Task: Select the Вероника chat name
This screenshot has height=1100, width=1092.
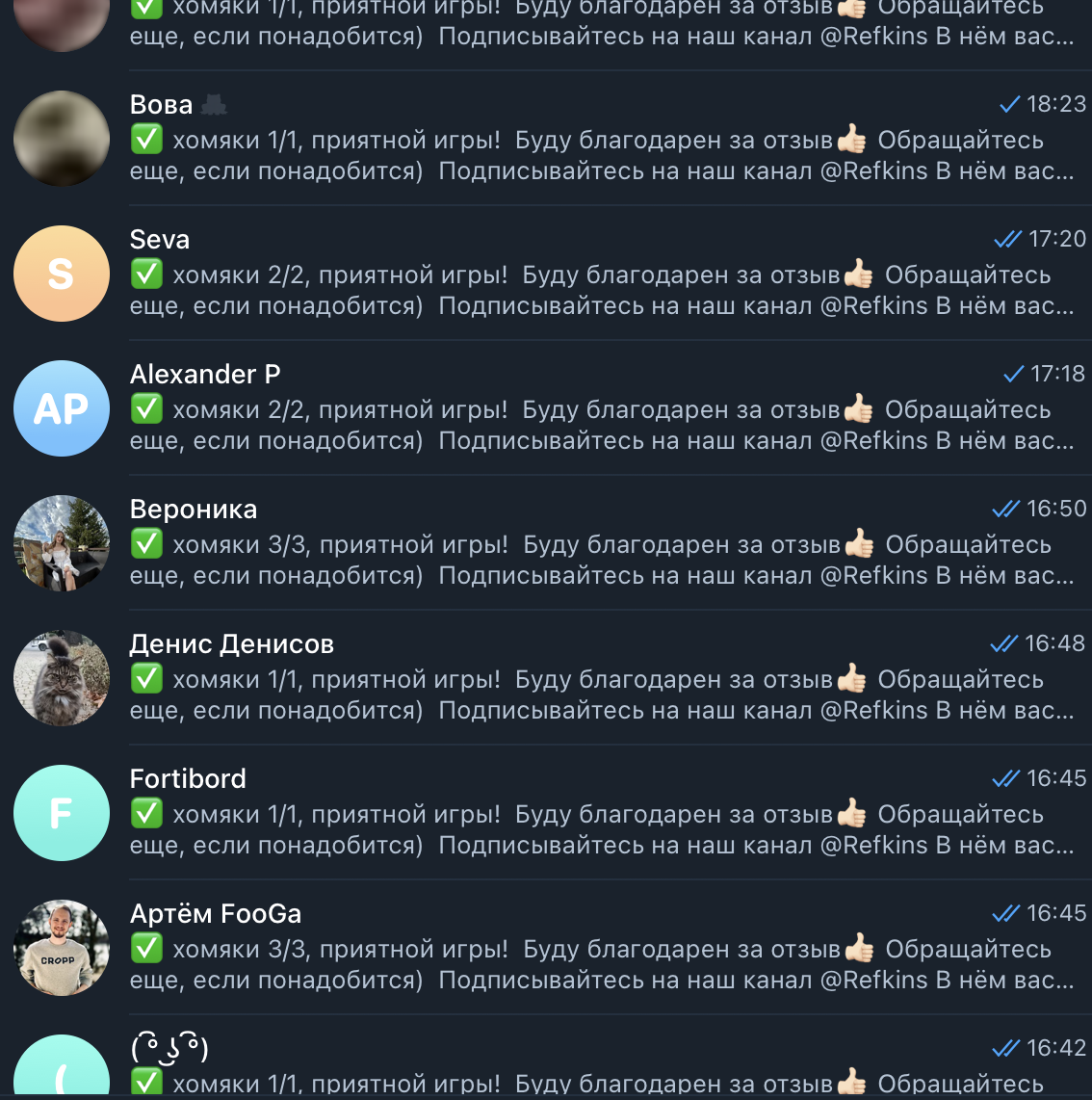Action: (194, 510)
